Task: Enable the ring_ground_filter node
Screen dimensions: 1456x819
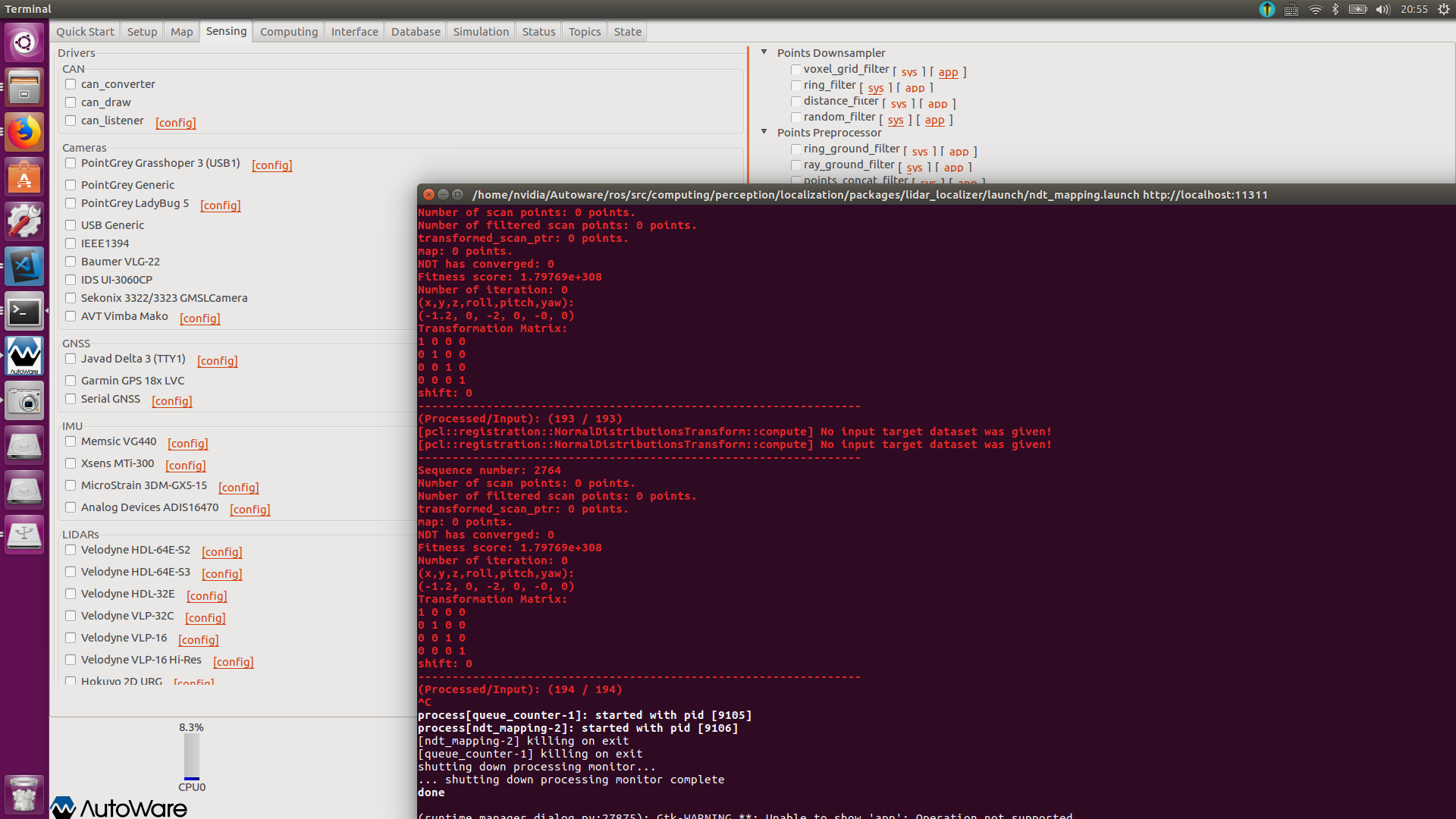Action: (x=795, y=149)
